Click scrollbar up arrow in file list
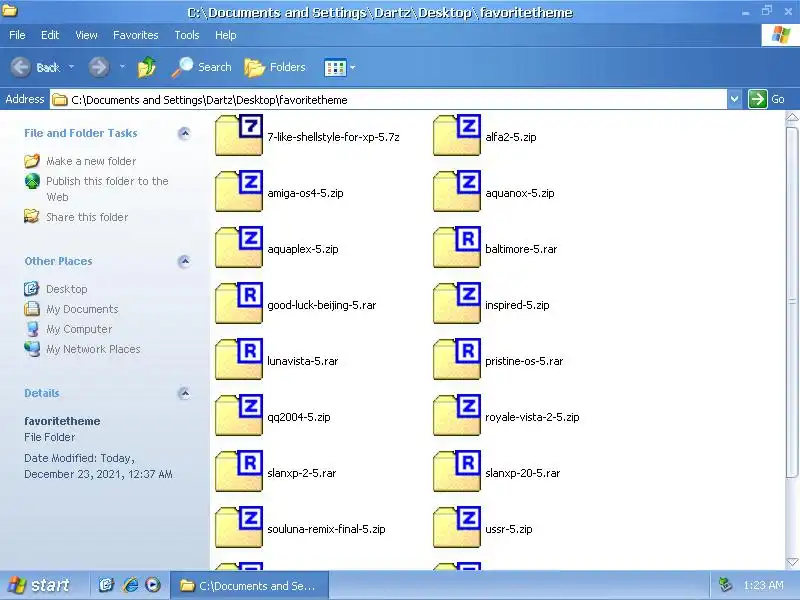Screen dimensions: 800x600 tap(792, 118)
